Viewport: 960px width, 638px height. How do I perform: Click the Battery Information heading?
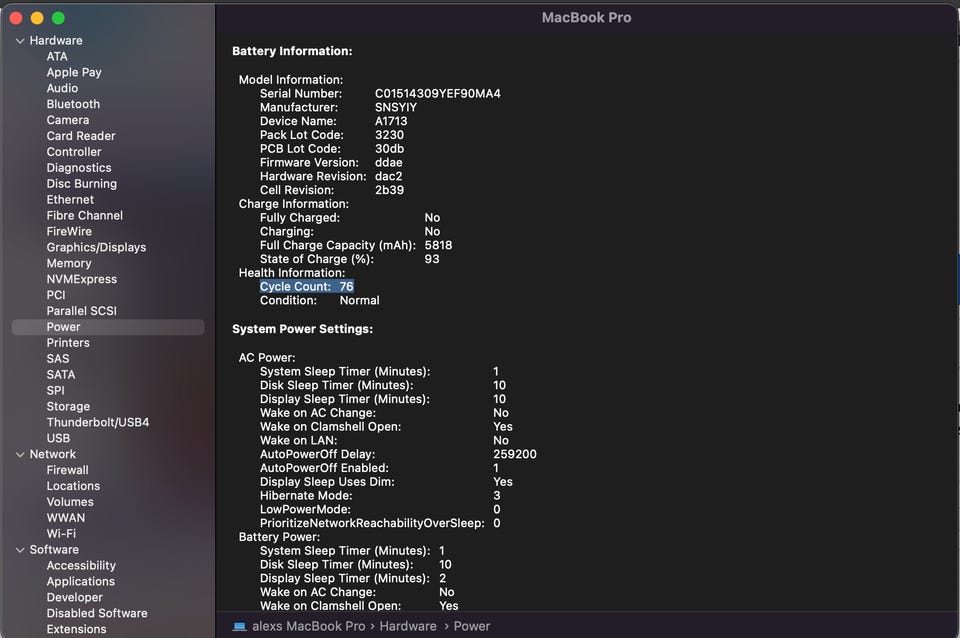pos(292,51)
